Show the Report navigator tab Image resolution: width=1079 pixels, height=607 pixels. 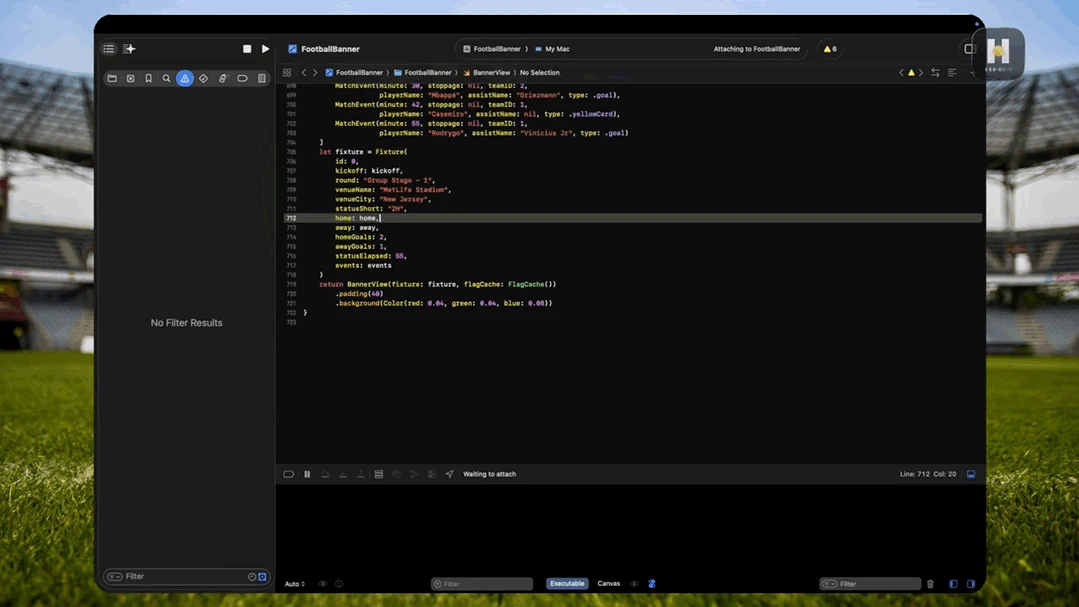pyautogui.click(x=261, y=78)
